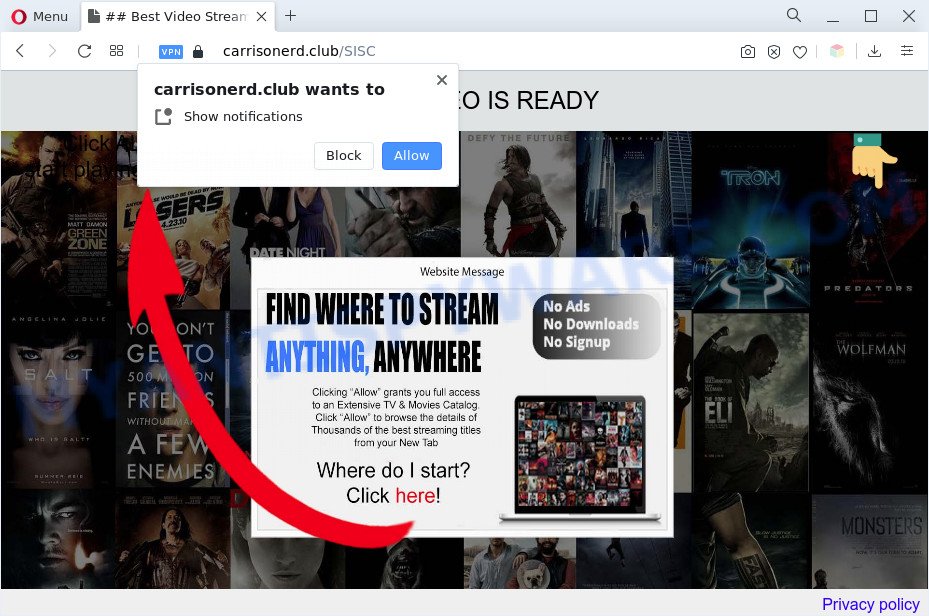Click the Wolfman movie poster

[870, 402]
